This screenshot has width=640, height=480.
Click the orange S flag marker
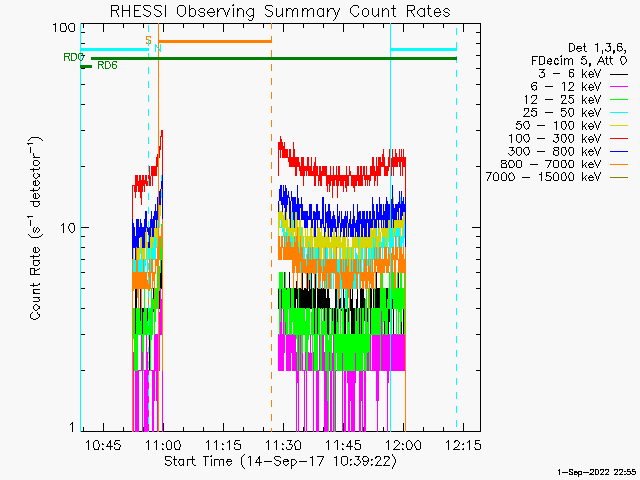(149, 40)
